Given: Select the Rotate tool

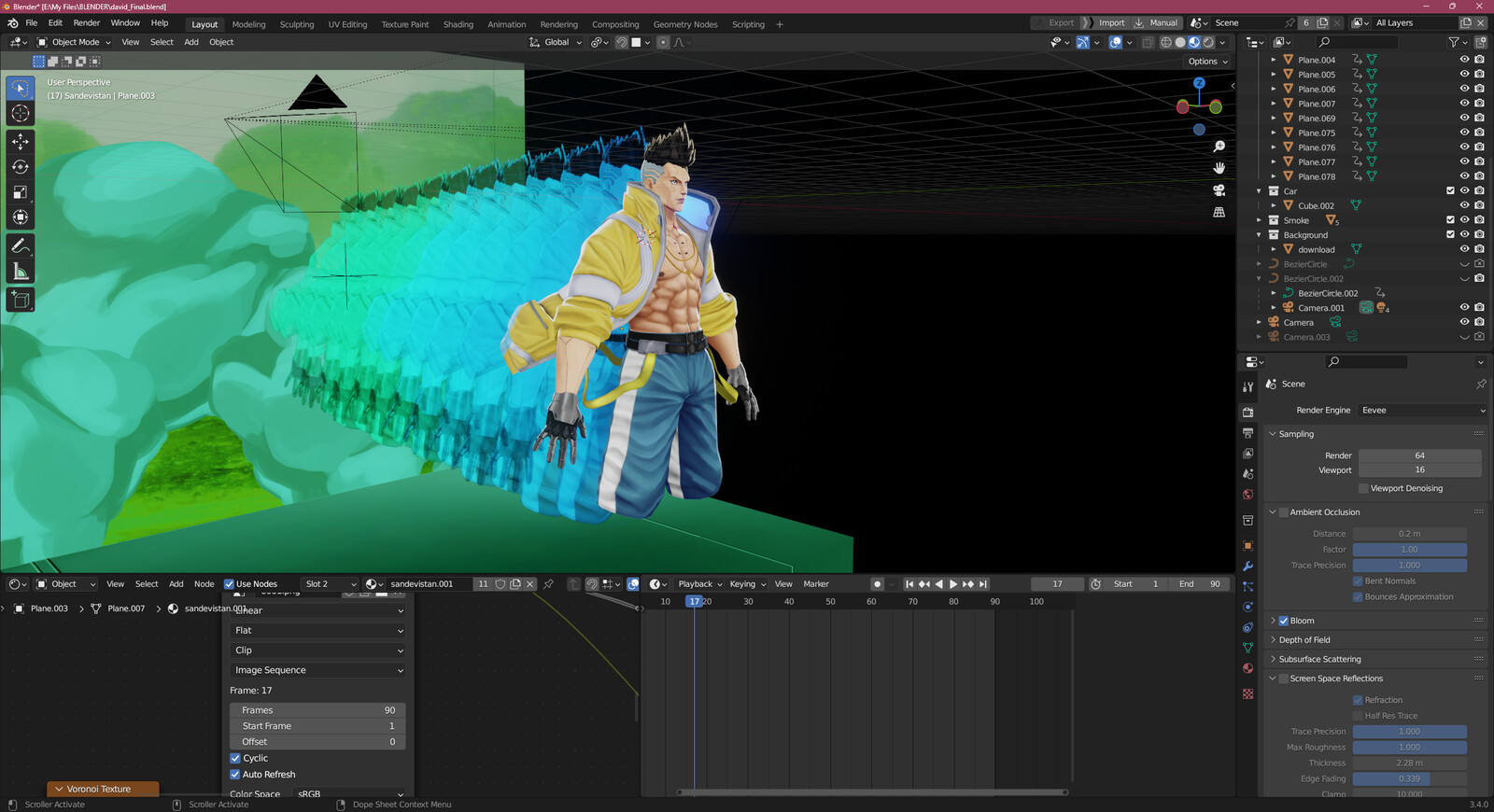Looking at the screenshot, I should click(21, 167).
